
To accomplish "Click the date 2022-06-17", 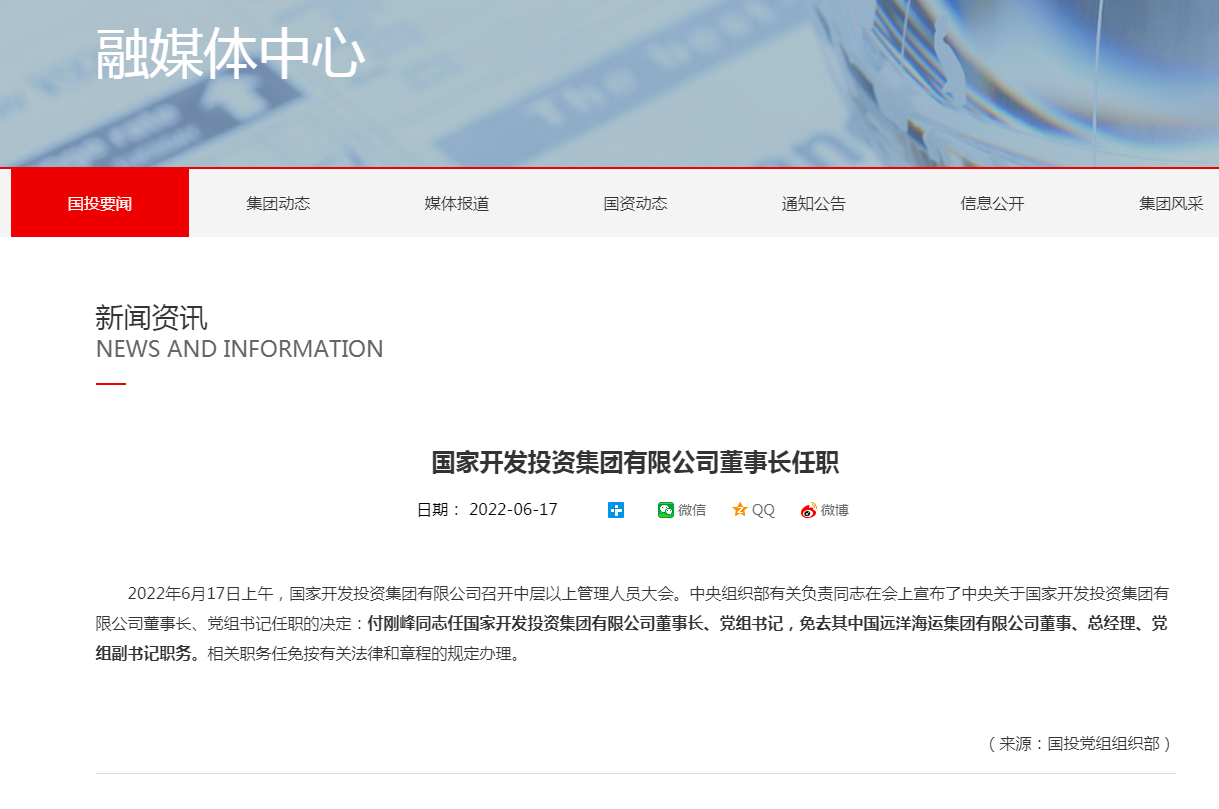I will (x=513, y=510).
